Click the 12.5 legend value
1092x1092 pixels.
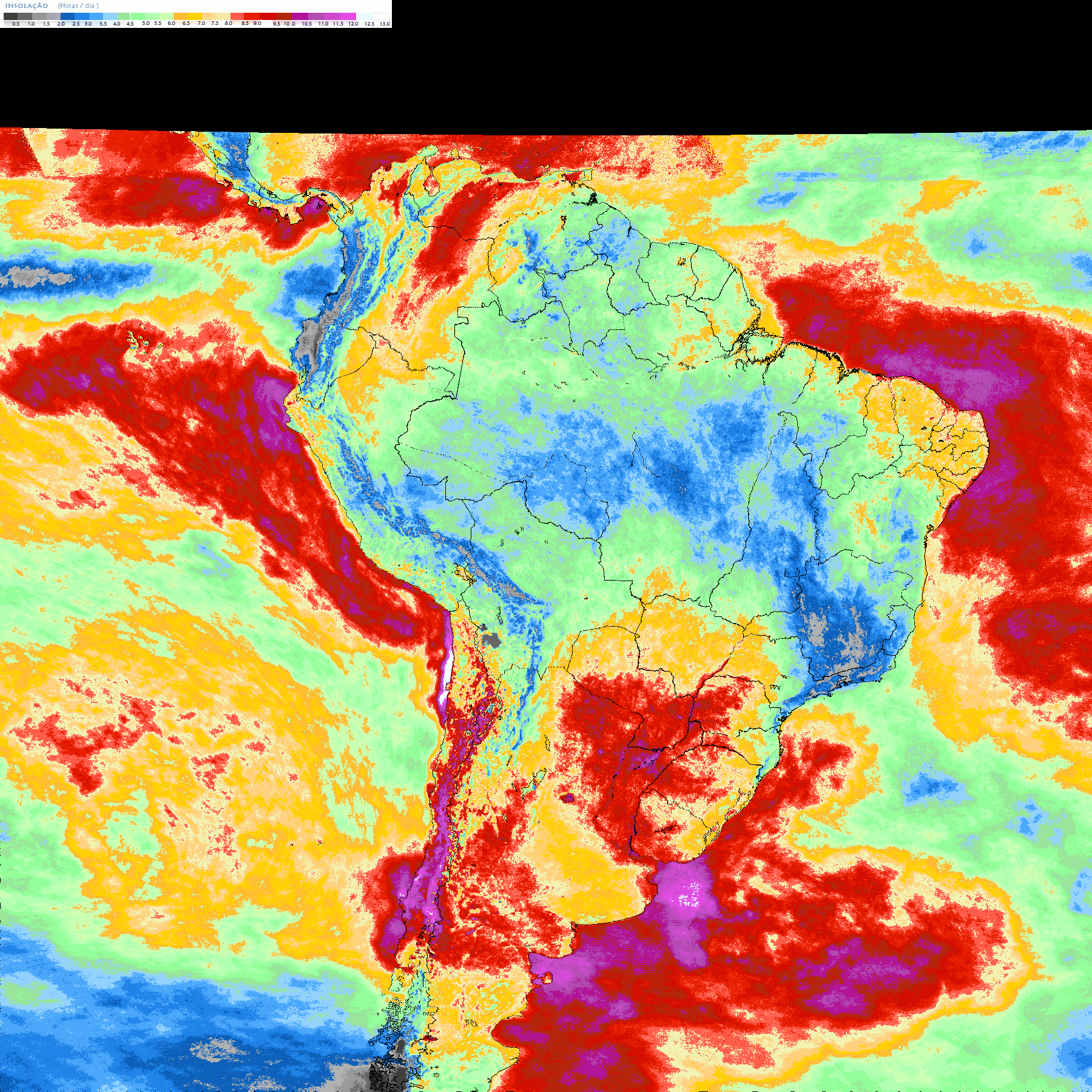point(369,24)
